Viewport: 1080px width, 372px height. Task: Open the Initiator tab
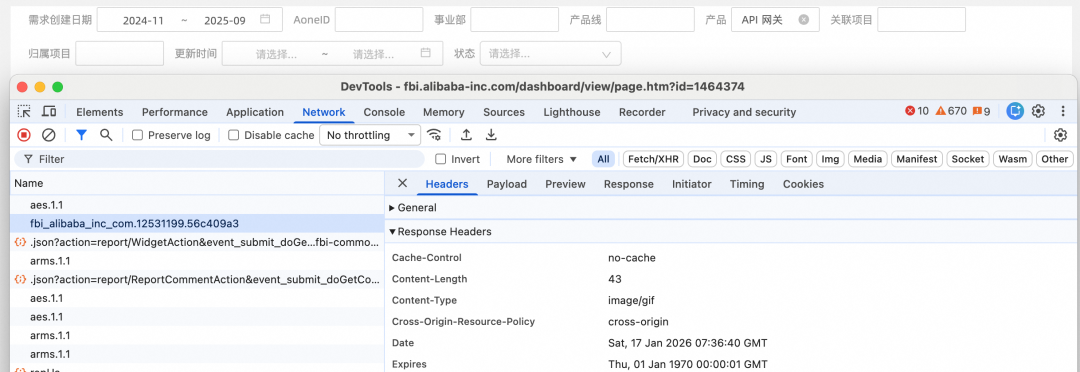(692, 184)
